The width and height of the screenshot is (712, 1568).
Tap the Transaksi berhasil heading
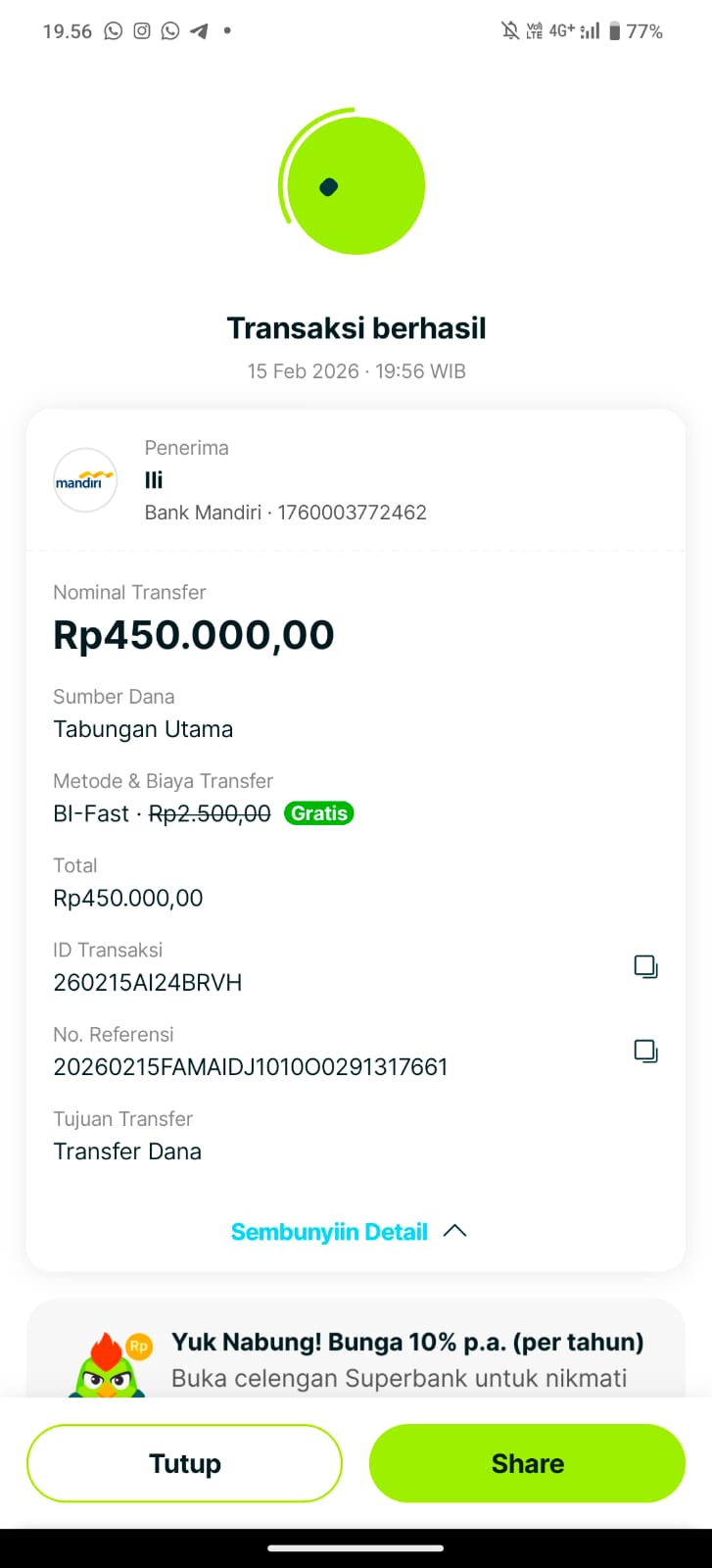(356, 328)
